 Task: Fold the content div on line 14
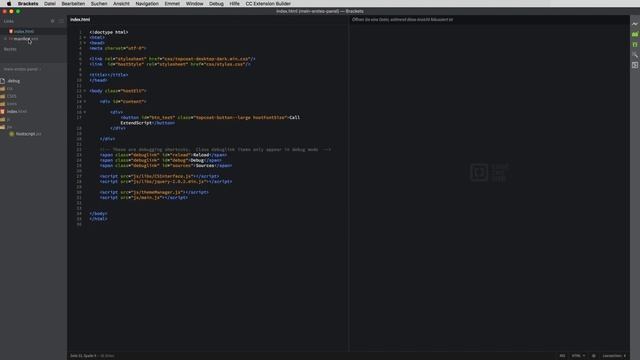[85, 101]
